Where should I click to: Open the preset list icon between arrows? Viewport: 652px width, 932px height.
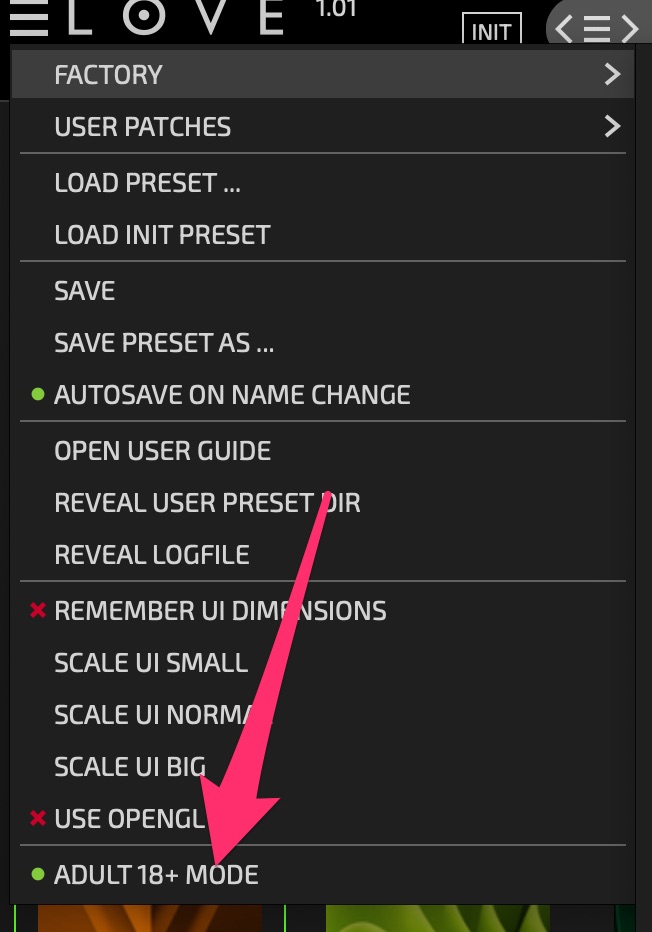coord(597,29)
